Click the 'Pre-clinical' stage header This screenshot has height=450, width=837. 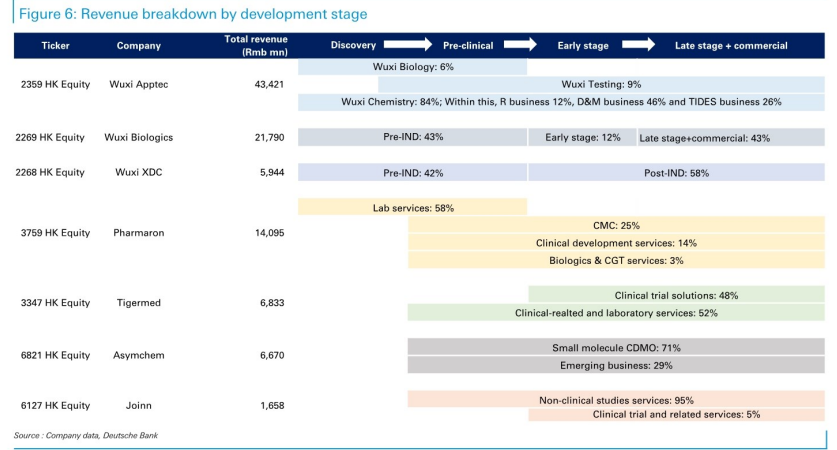point(468,45)
